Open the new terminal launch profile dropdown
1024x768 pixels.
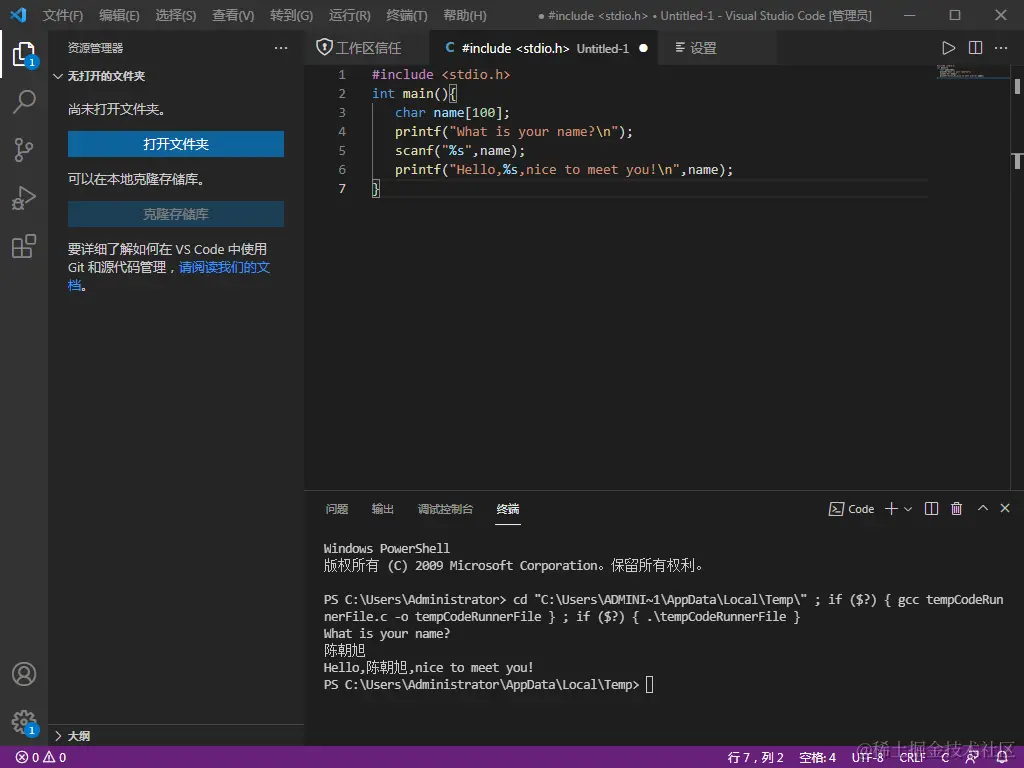908,509
